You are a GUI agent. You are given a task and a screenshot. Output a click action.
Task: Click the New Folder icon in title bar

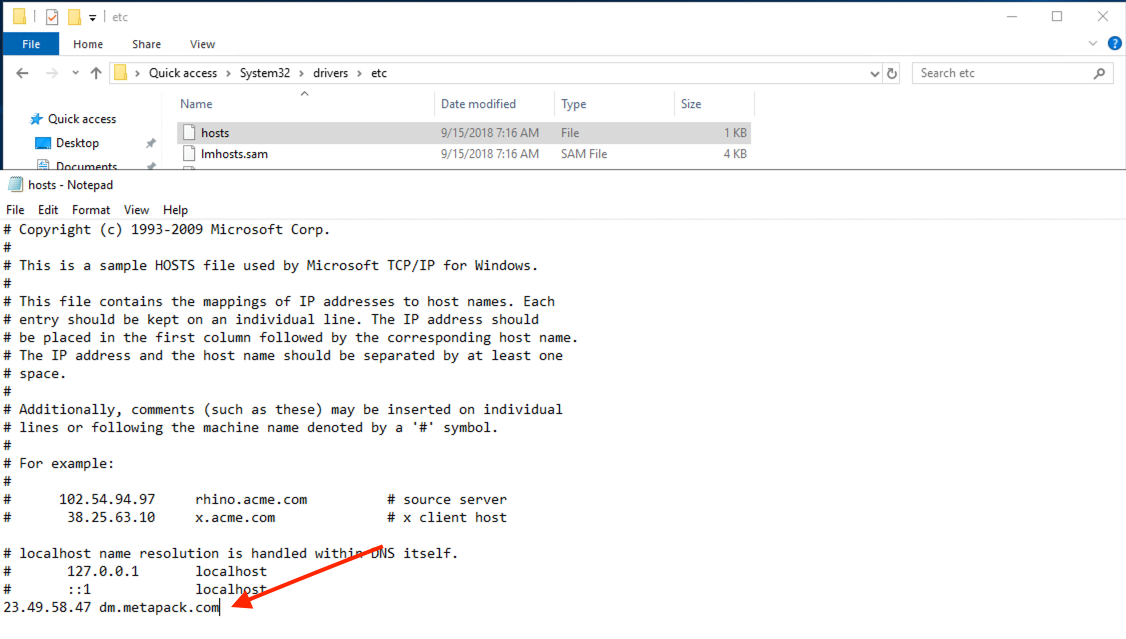[74, 17]
